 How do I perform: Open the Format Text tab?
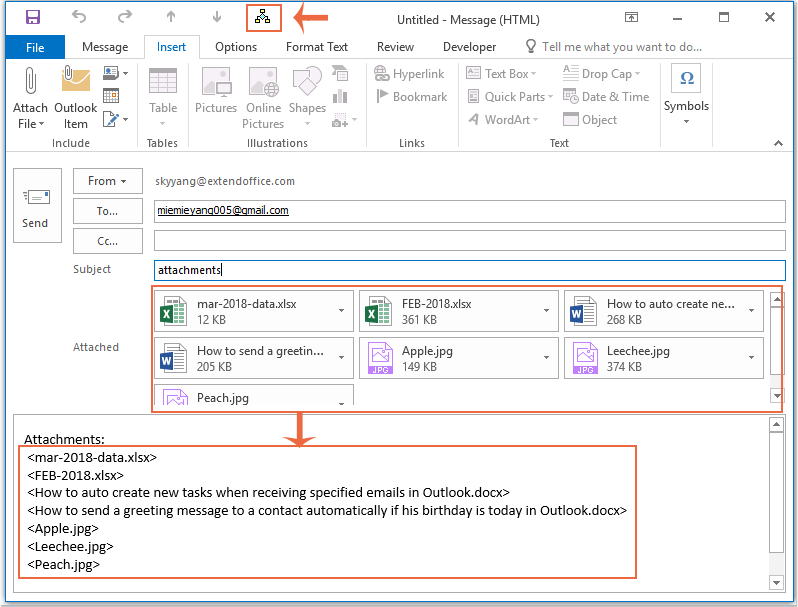point(317,47)
